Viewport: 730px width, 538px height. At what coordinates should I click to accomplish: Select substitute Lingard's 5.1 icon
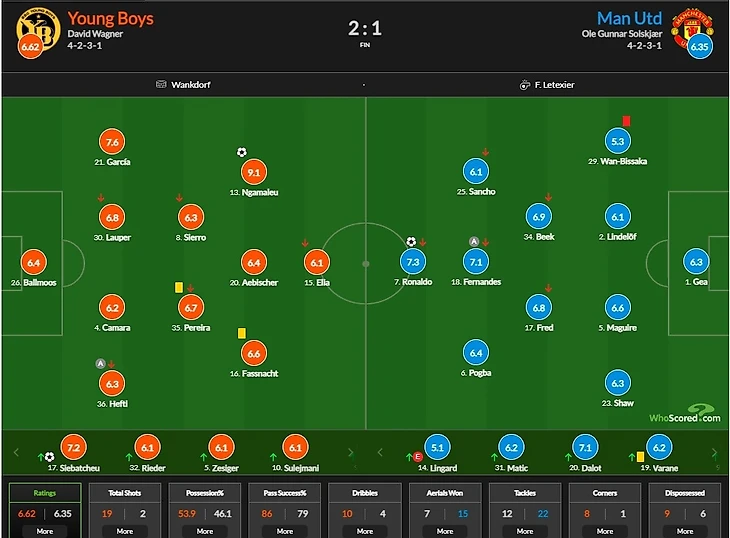tap(437, 448)
